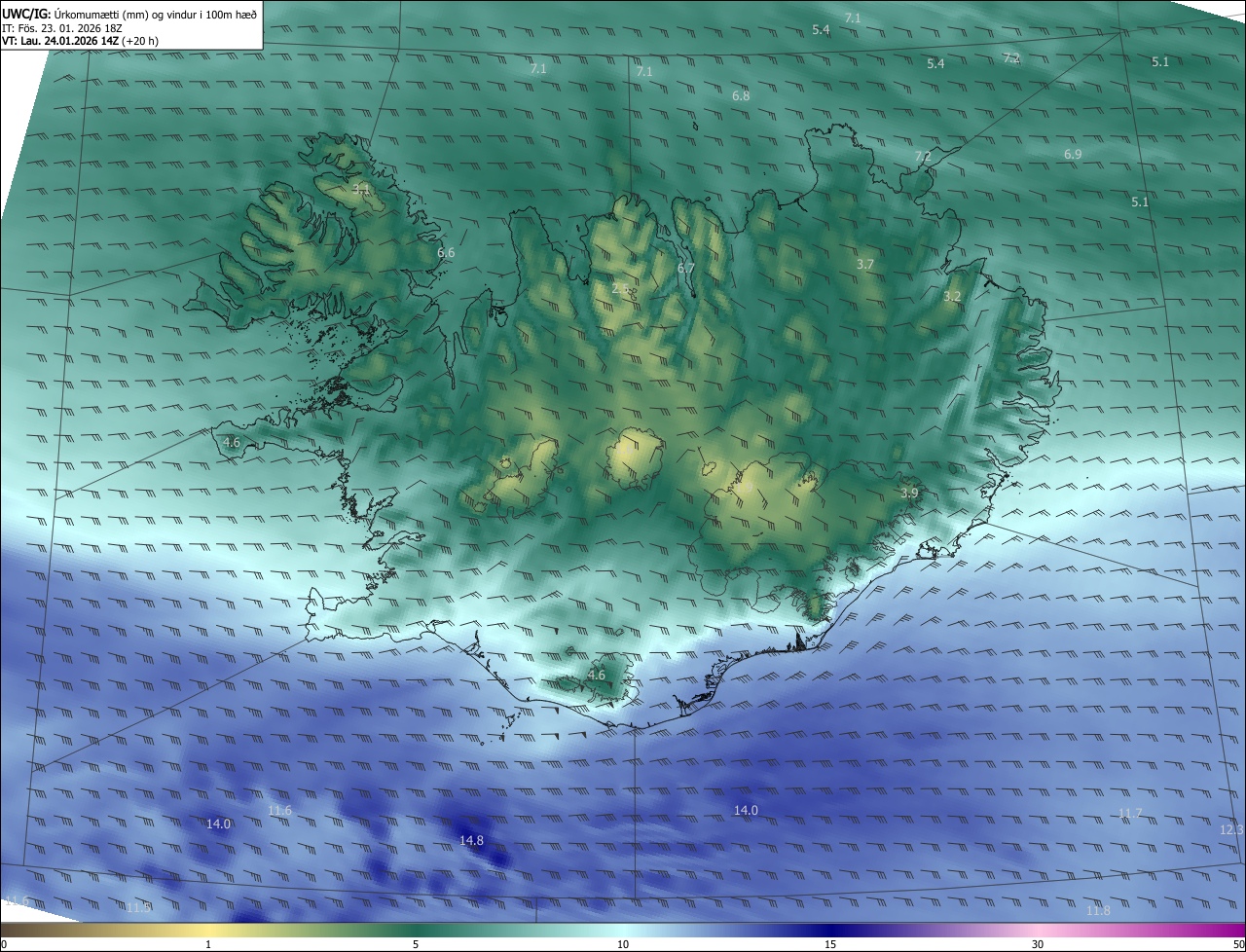Click the 0 tick on the color scale

pos(3,945)
